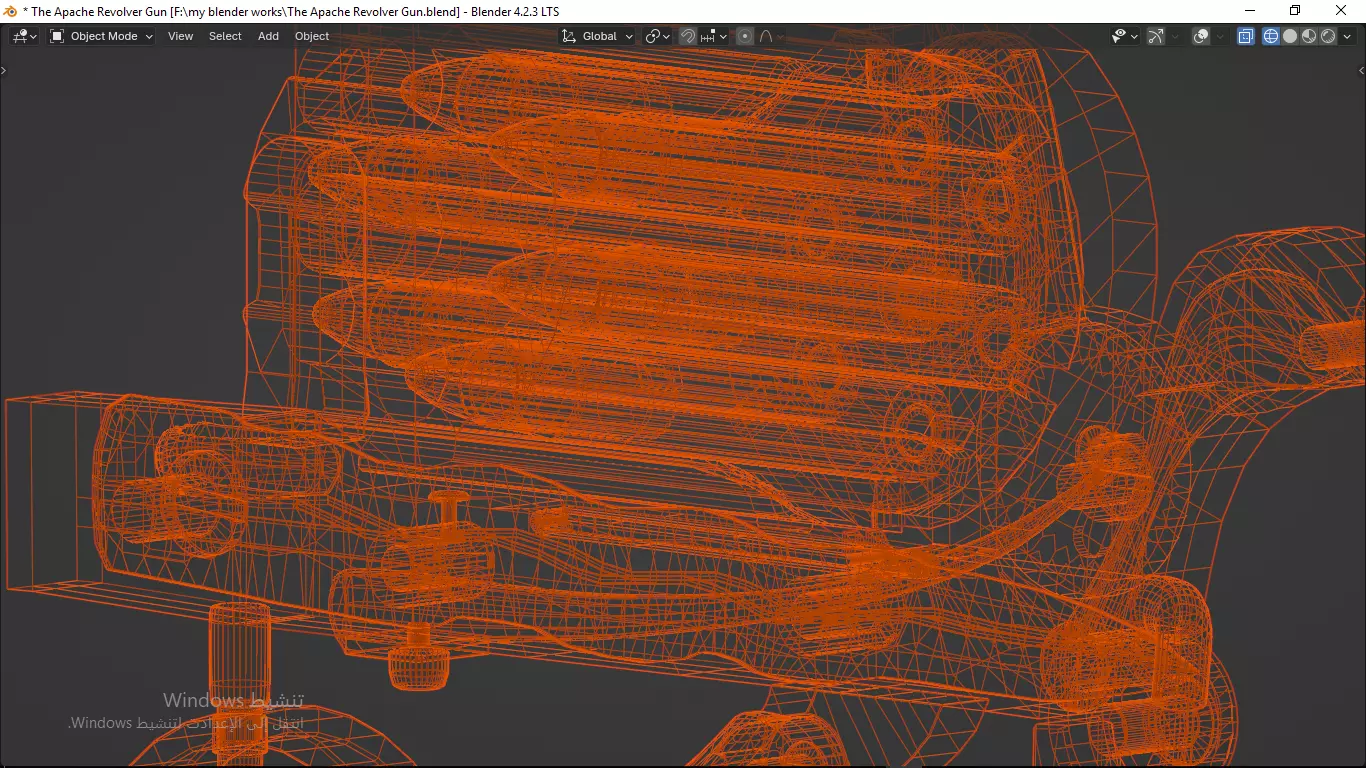Open the snapping options dropdown
Image resolution: width=1366 pixels, height=768 pixels.
coord(714,36)
